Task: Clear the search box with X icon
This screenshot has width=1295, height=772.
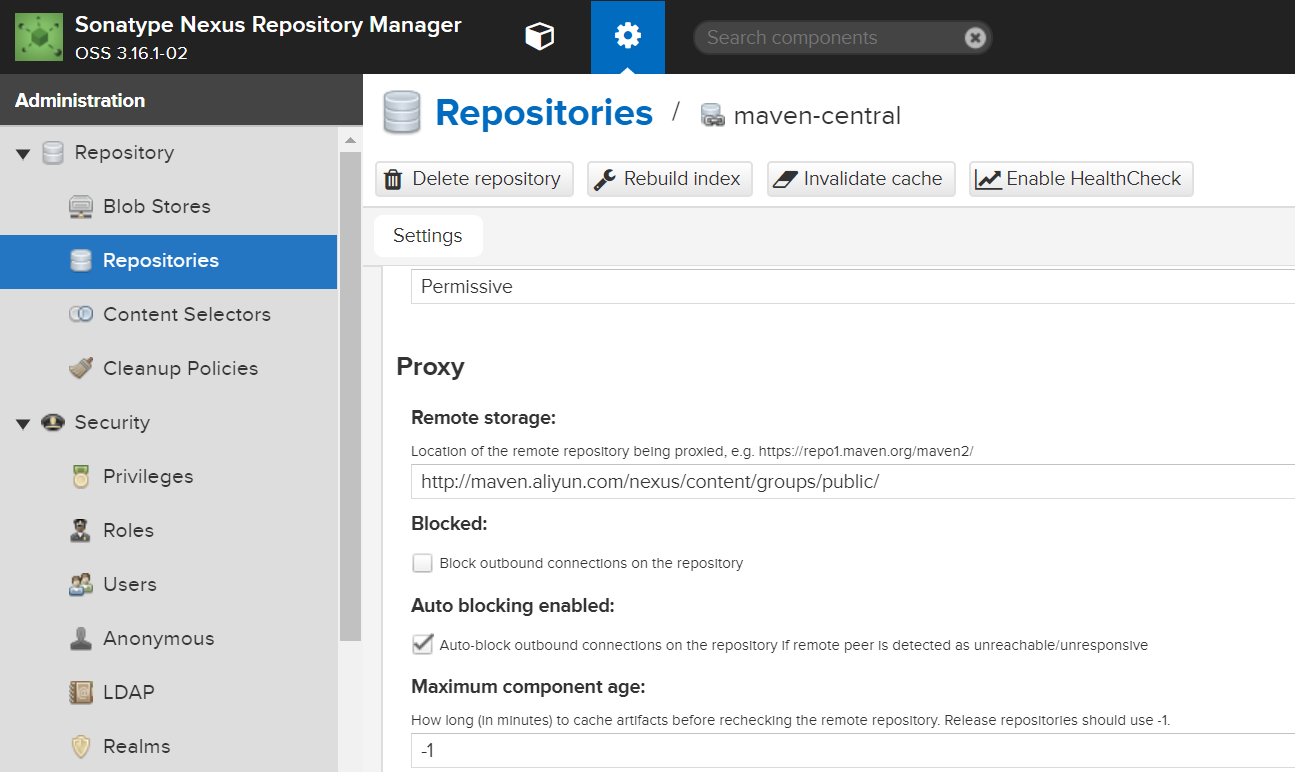Action: 975,38
